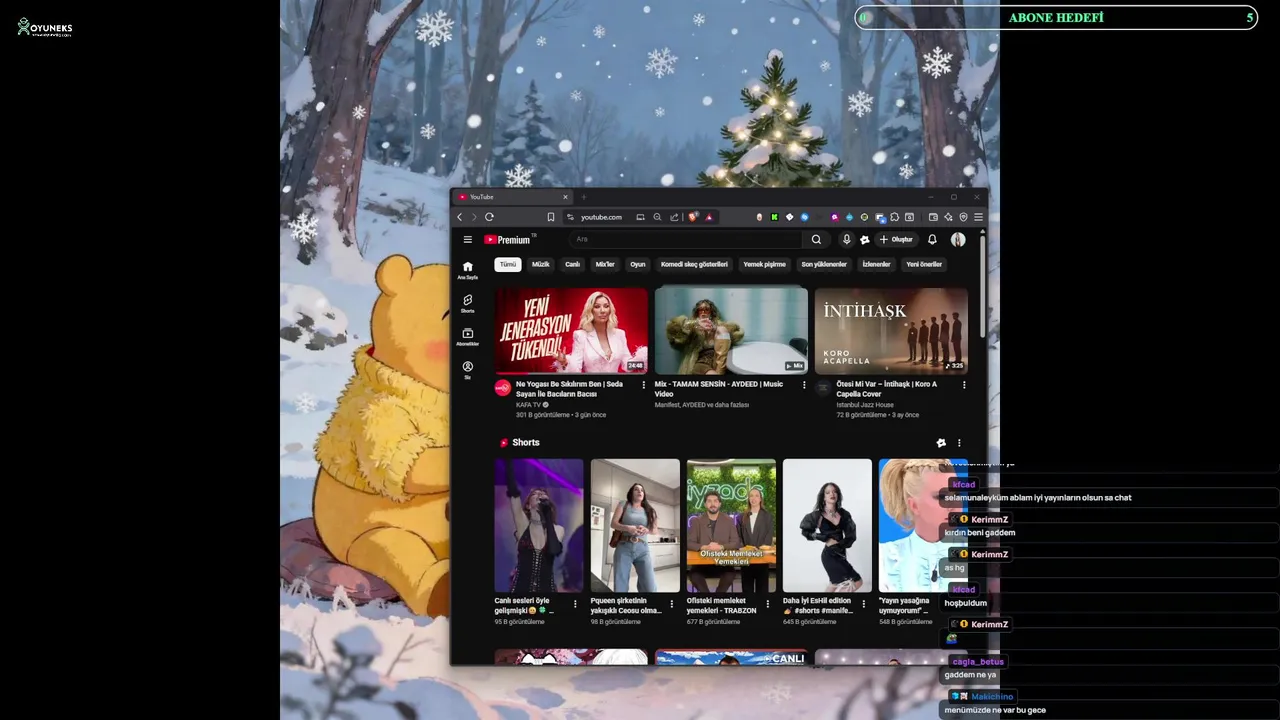Click the Brave Shields lion icon
Screen dimensions: 1280x720
pos(693,217)
